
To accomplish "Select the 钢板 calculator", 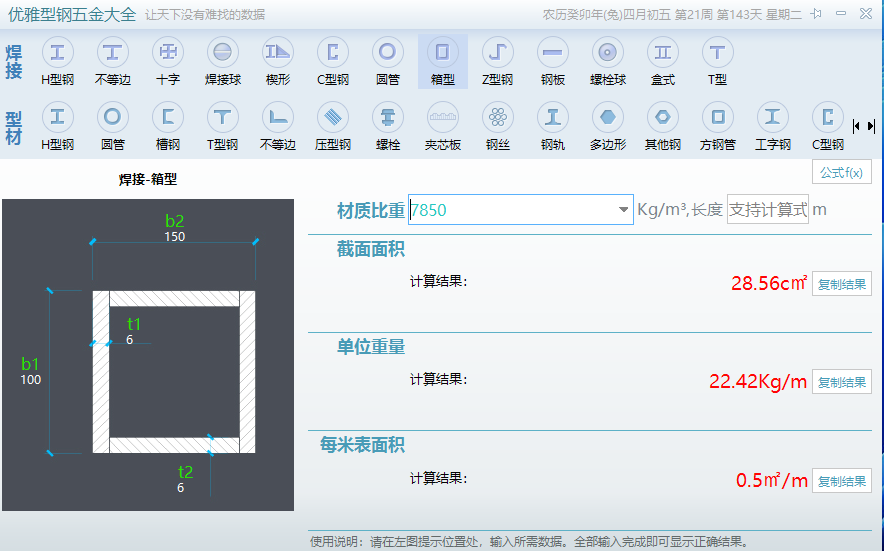I will coord(552,61).
